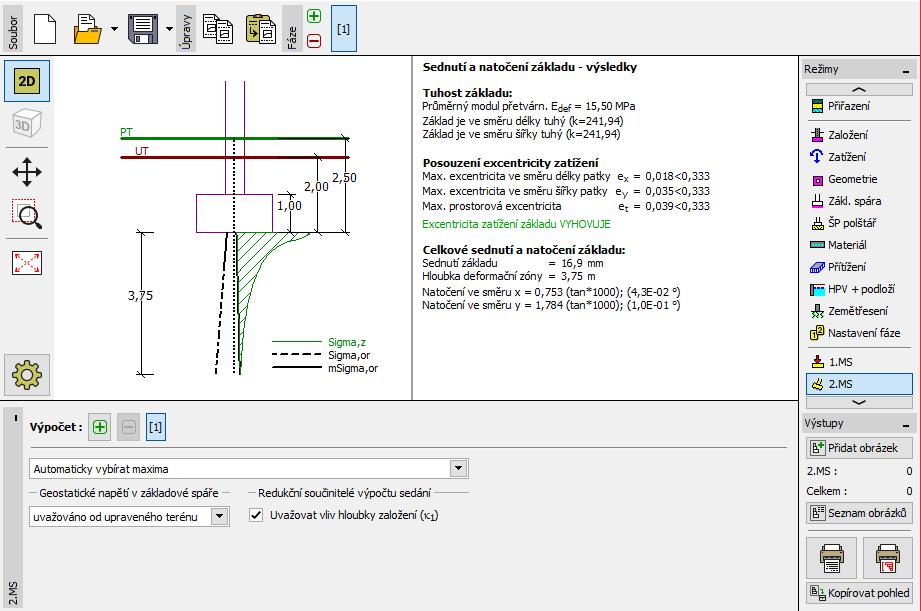Viewport: 921px width, 611px height.
Task: Click the Zemětřesení mode icon
Action: pos(817,311)
